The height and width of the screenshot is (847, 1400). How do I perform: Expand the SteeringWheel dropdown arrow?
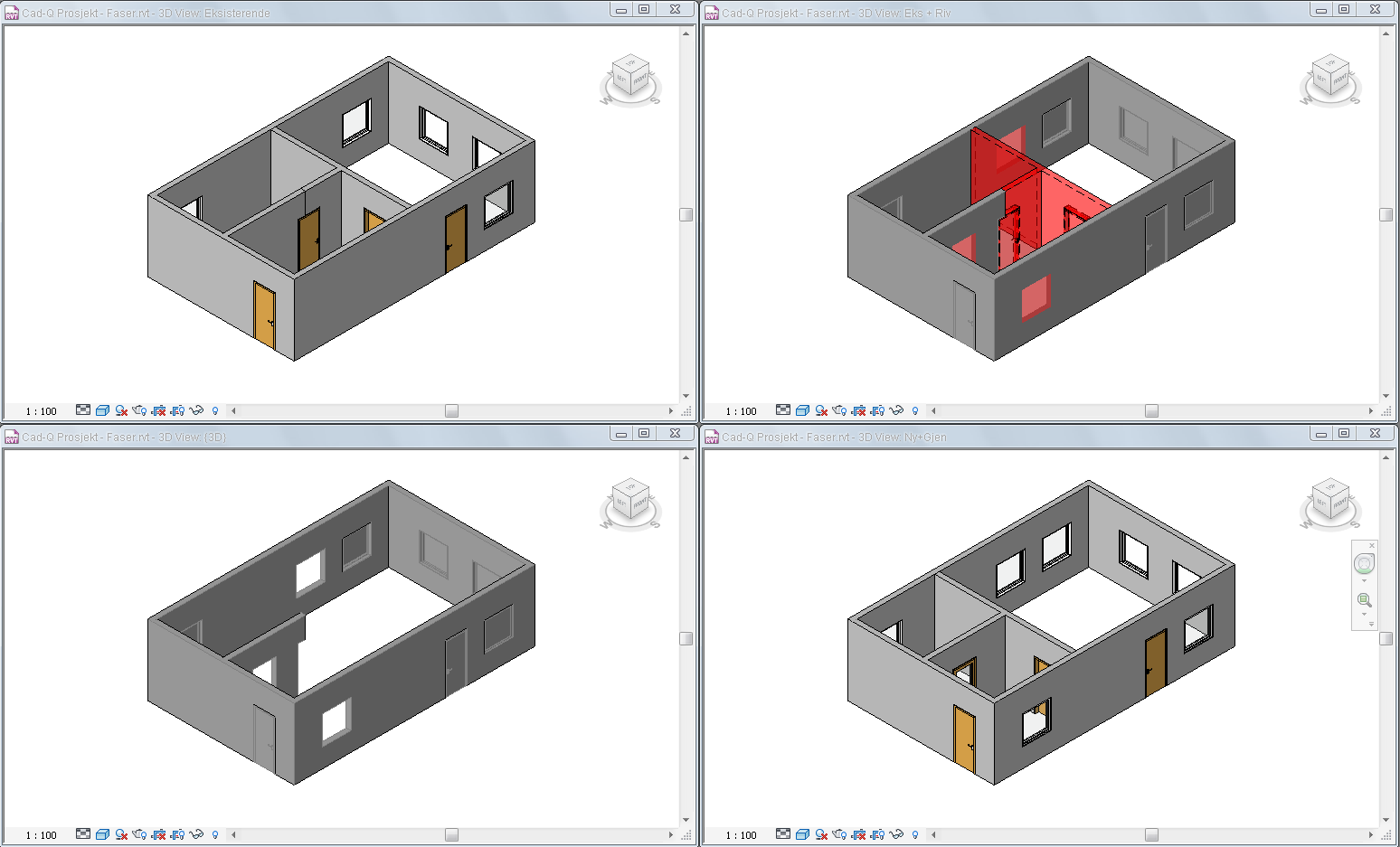tap(1364, 581)
